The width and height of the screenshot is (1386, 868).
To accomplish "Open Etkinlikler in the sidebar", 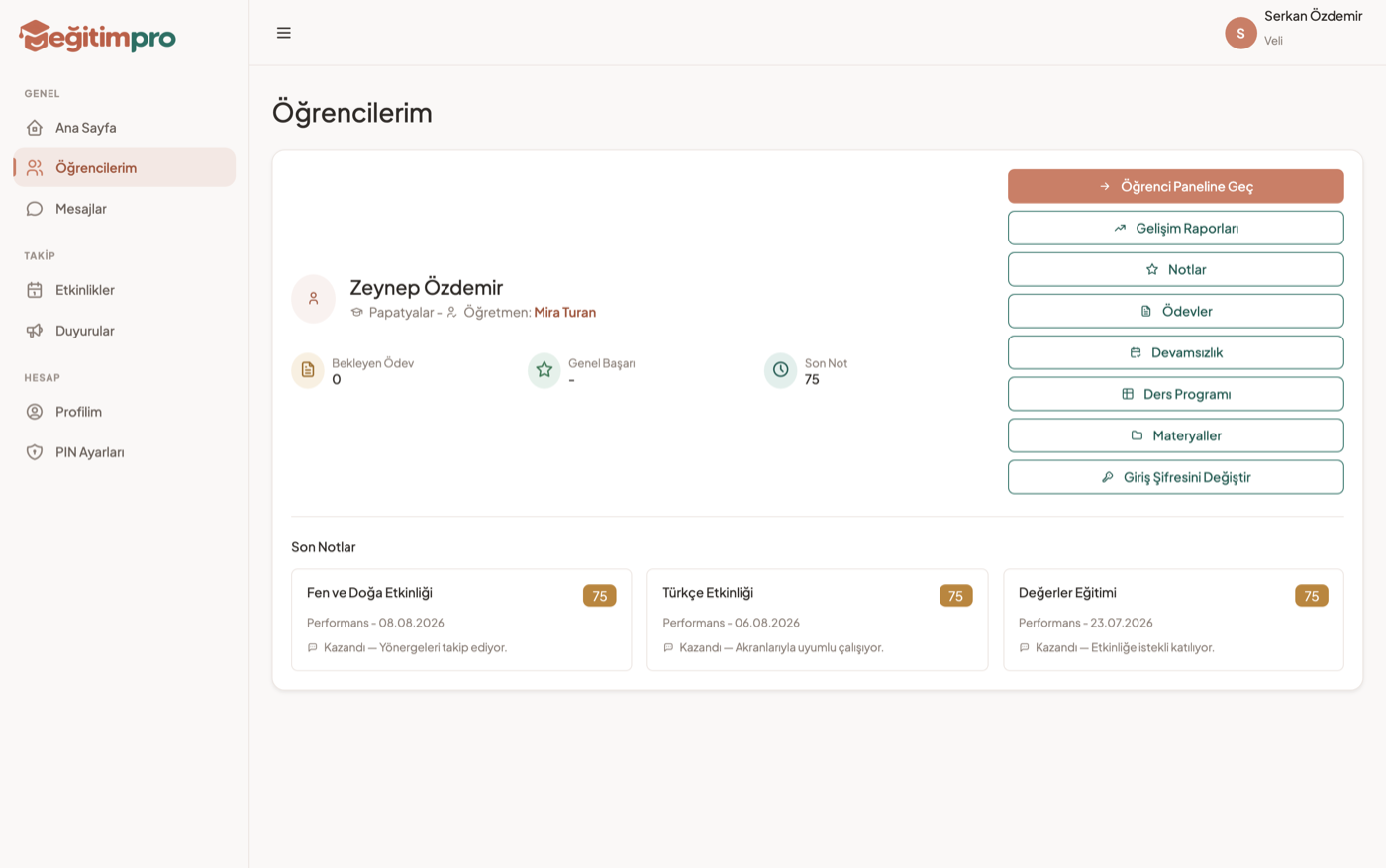I will [125, 290].
